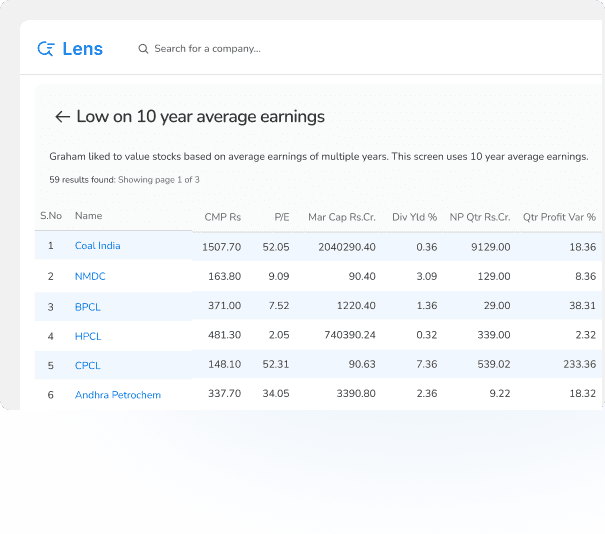Click CPCL net profit 539.02
605x534 pixels.
click(x=494, y=364)
